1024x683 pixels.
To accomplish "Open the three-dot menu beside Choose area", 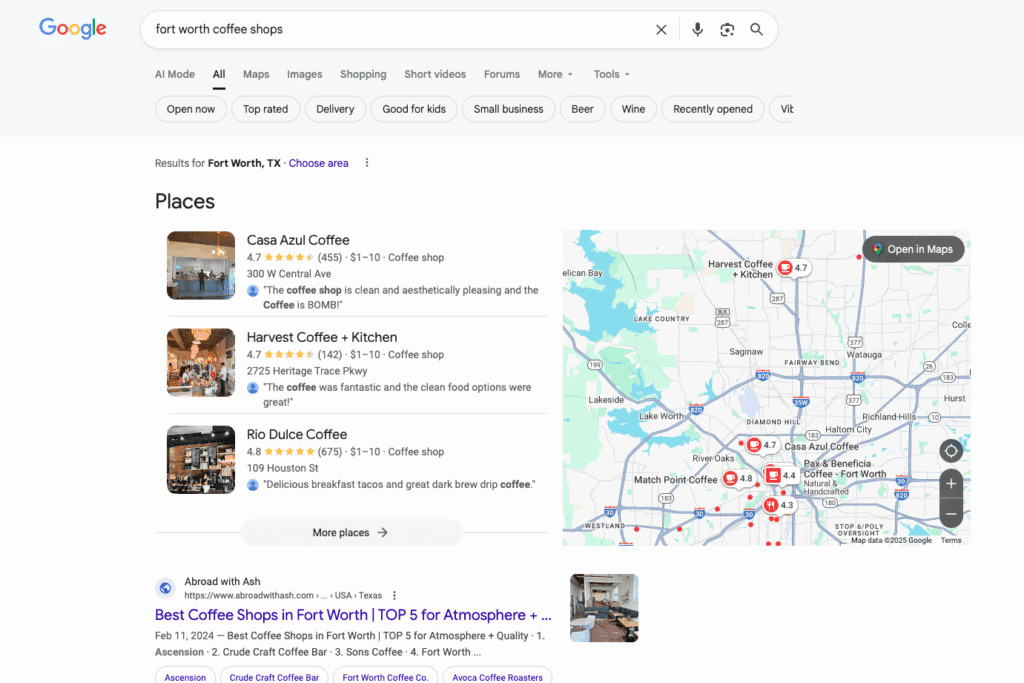I will 366,162.
